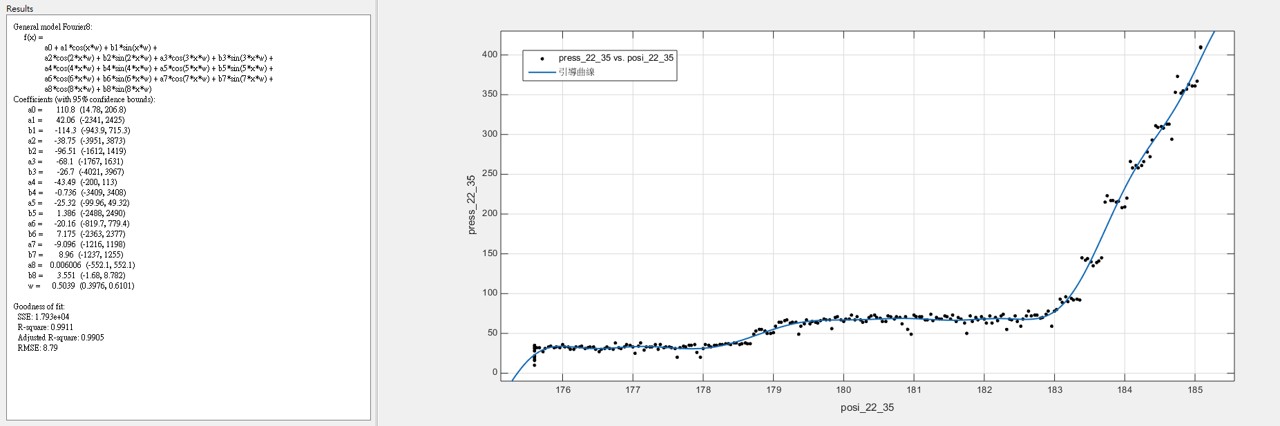This screenshot has height=426, width=1280.
Task: Click the 180 tick label on x-axis
Action: click(843, 391)
